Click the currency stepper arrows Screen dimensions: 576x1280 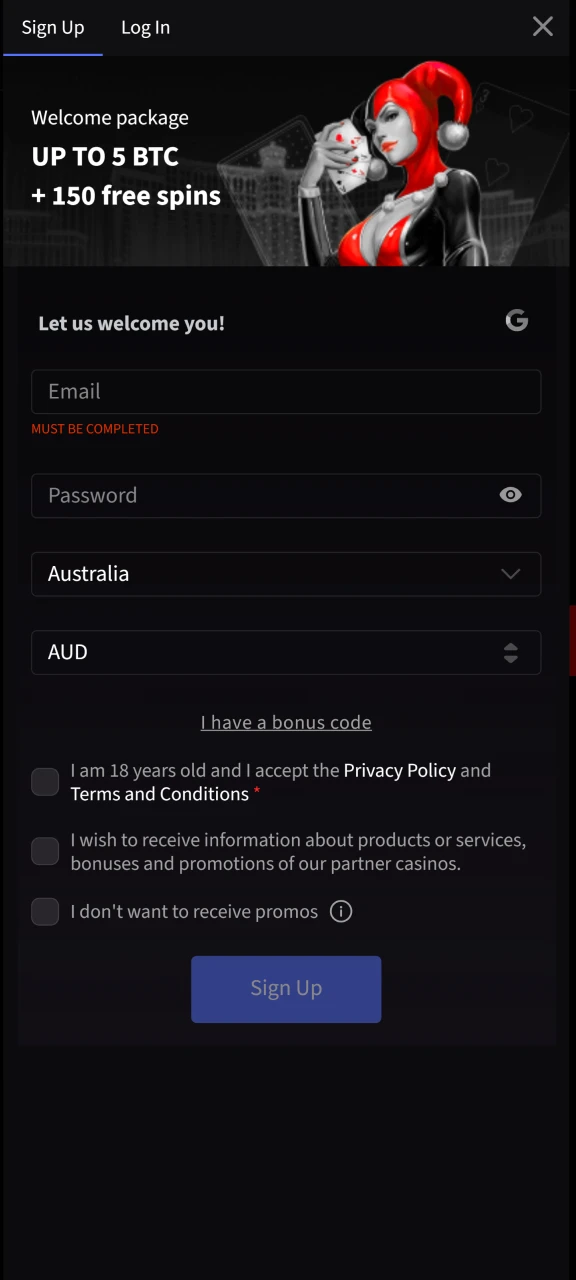coord(510,652)
